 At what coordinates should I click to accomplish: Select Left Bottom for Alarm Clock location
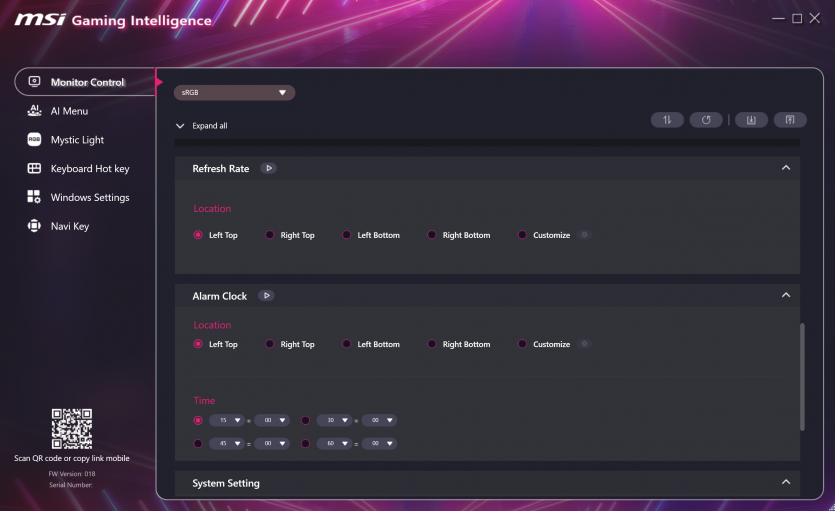tap(347, 344)
